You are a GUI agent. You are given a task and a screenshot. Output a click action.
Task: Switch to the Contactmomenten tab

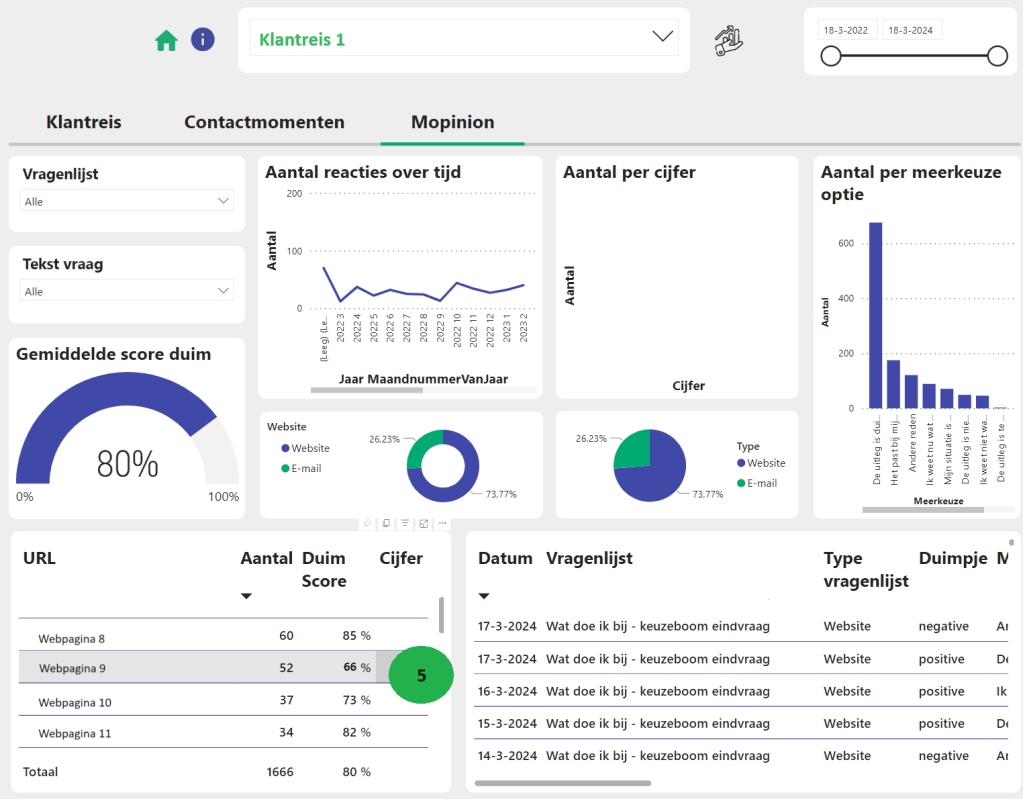pos(264,122)
